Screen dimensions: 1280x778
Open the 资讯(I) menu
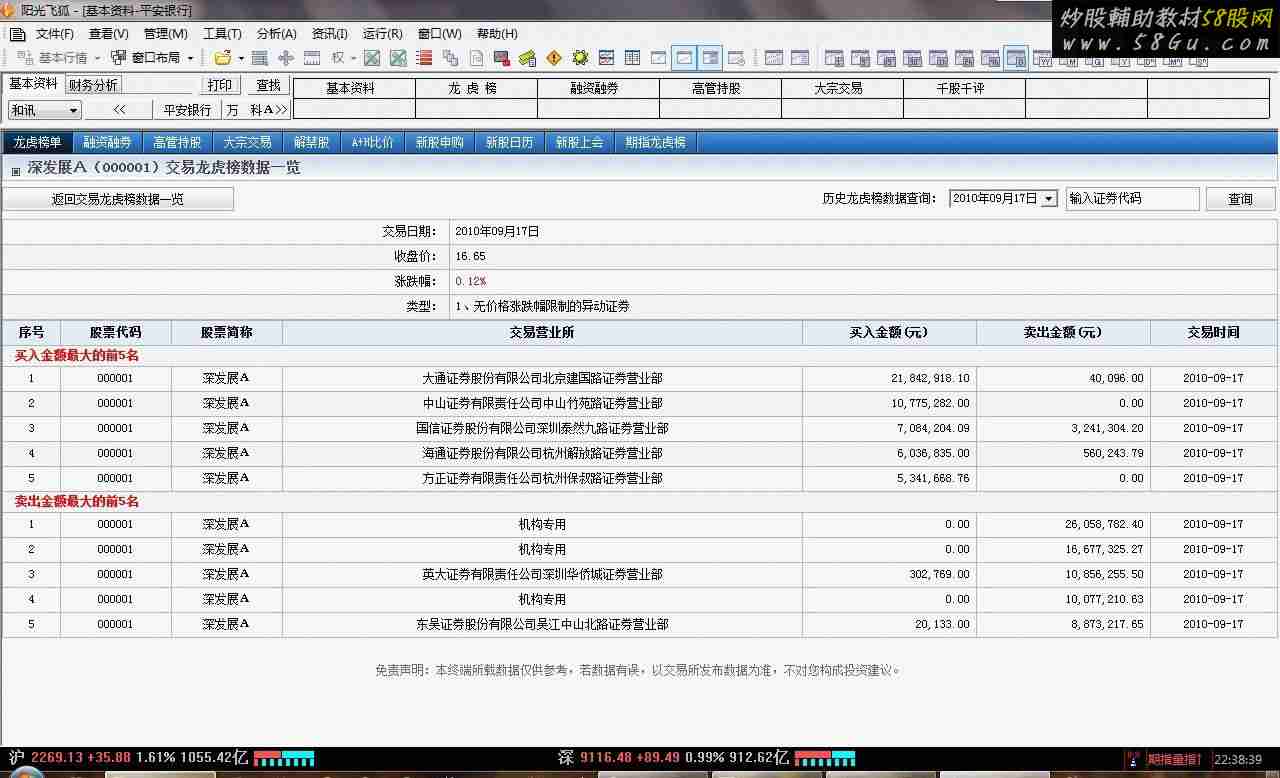pos(330,34)
